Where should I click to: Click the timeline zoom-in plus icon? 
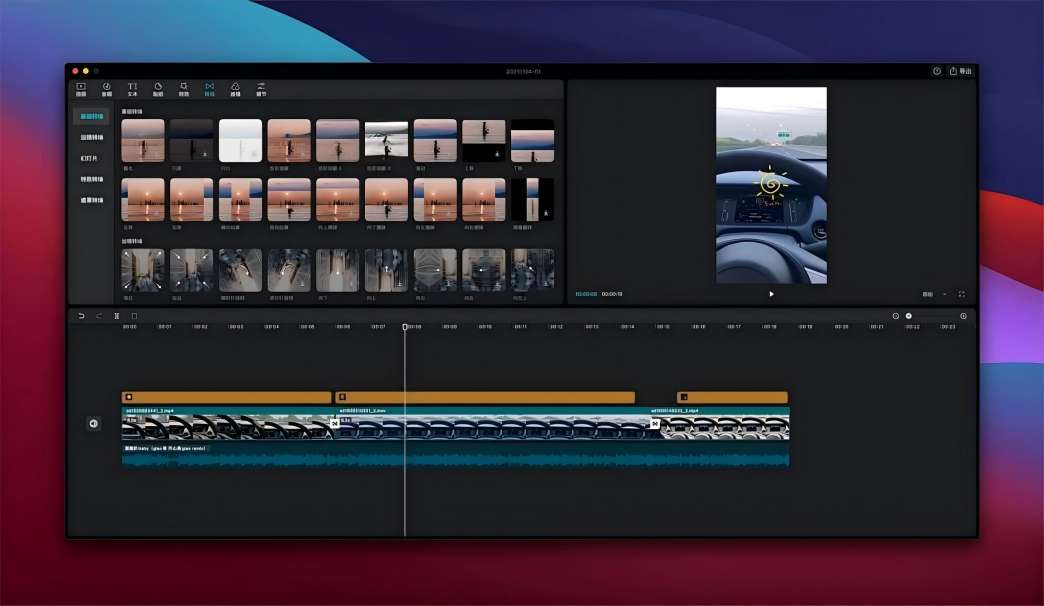coord(963,316)
